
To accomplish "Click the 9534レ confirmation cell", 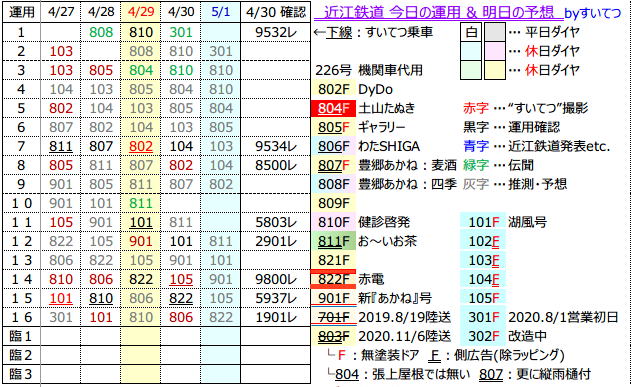I will (276, 146).
